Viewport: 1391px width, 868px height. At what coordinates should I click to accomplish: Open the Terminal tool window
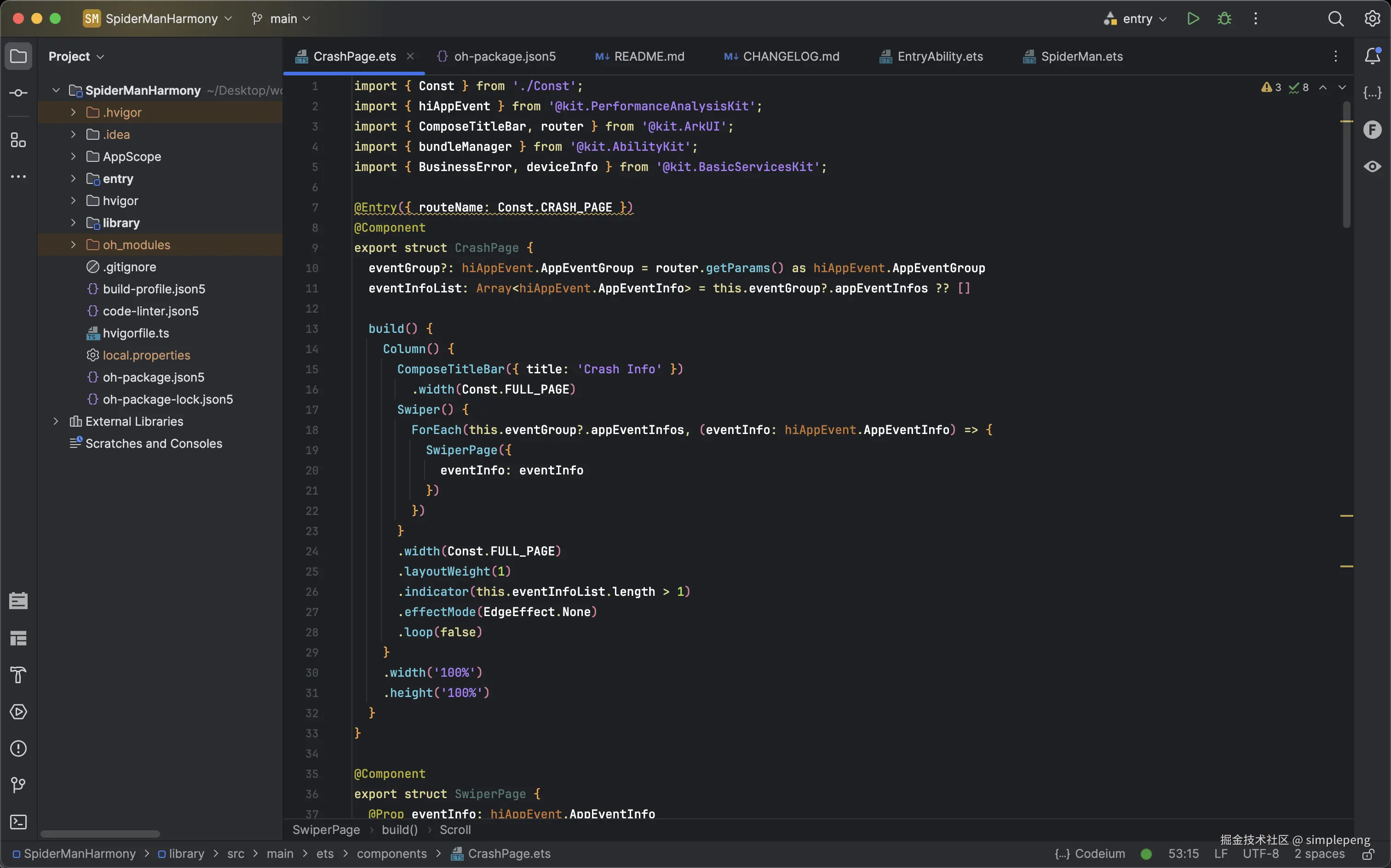pos(18,822)
